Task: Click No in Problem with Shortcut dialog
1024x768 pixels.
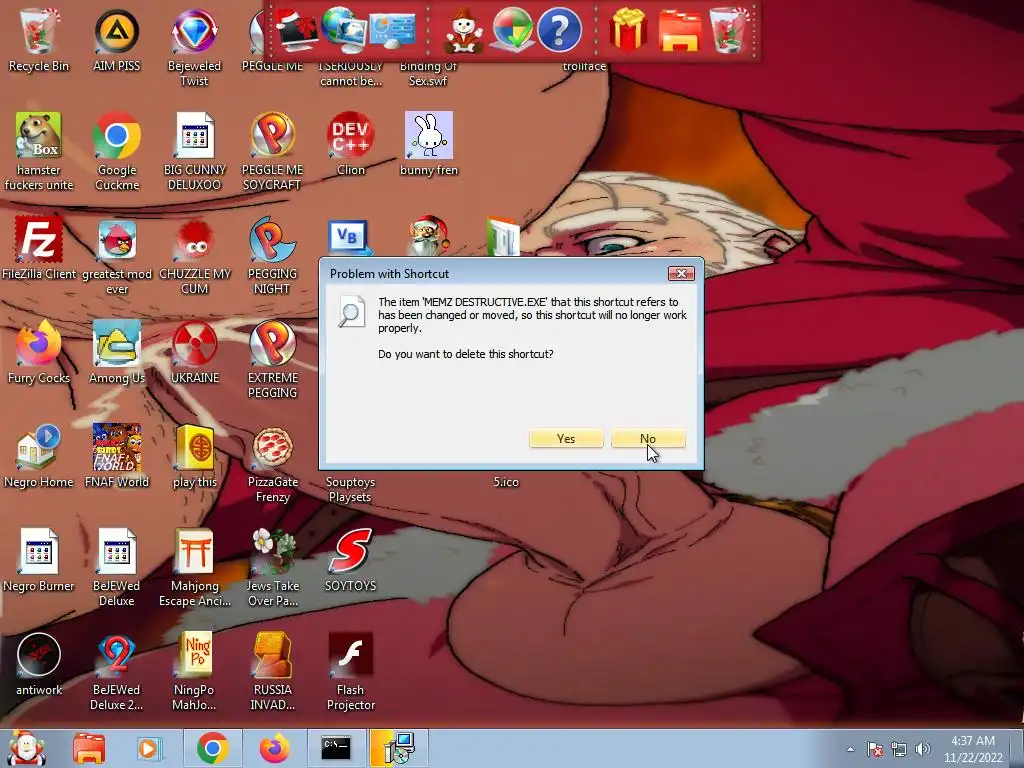Action: point(648,438)
